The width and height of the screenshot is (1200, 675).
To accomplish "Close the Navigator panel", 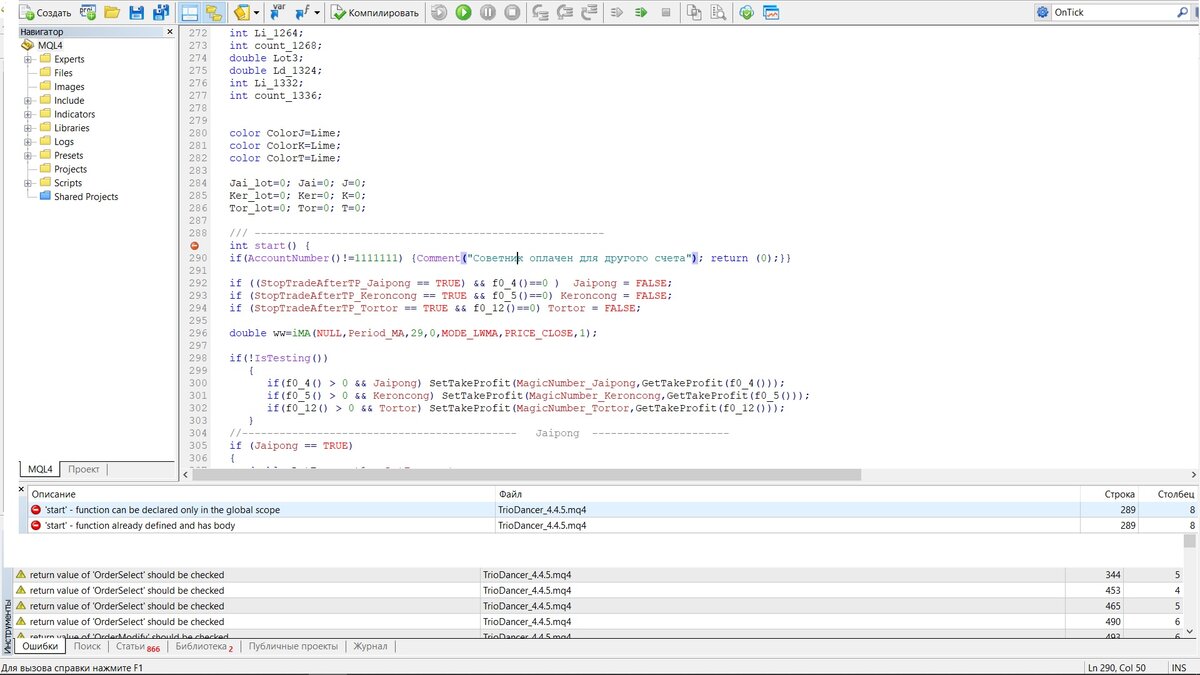I will (168, 33).
